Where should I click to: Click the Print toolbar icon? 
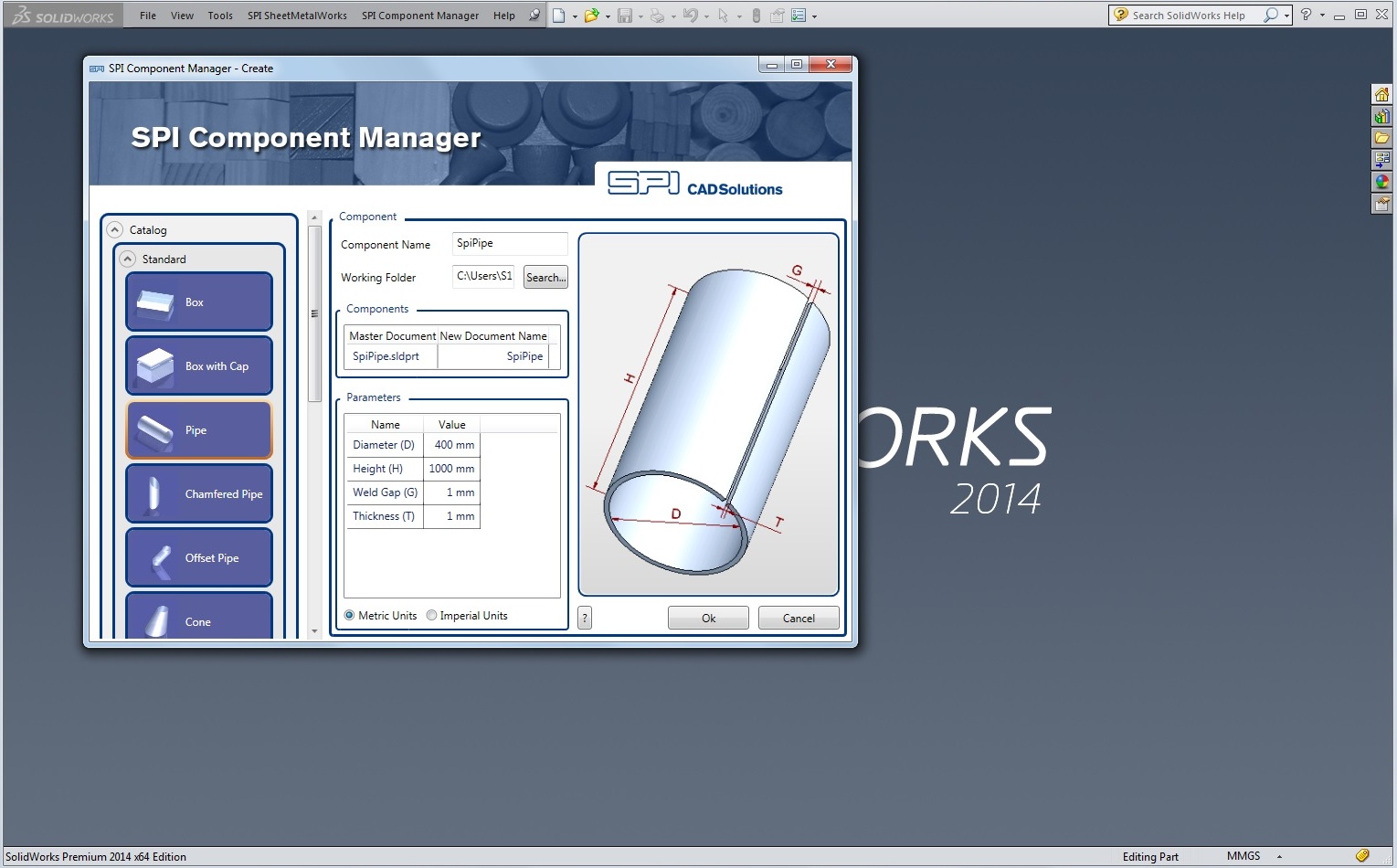(657, 16)
